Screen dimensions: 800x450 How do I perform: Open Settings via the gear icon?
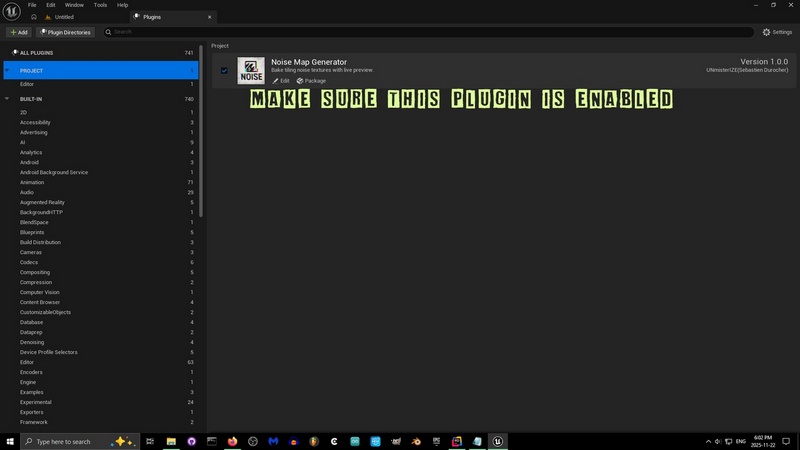click(x=766, y=32)
